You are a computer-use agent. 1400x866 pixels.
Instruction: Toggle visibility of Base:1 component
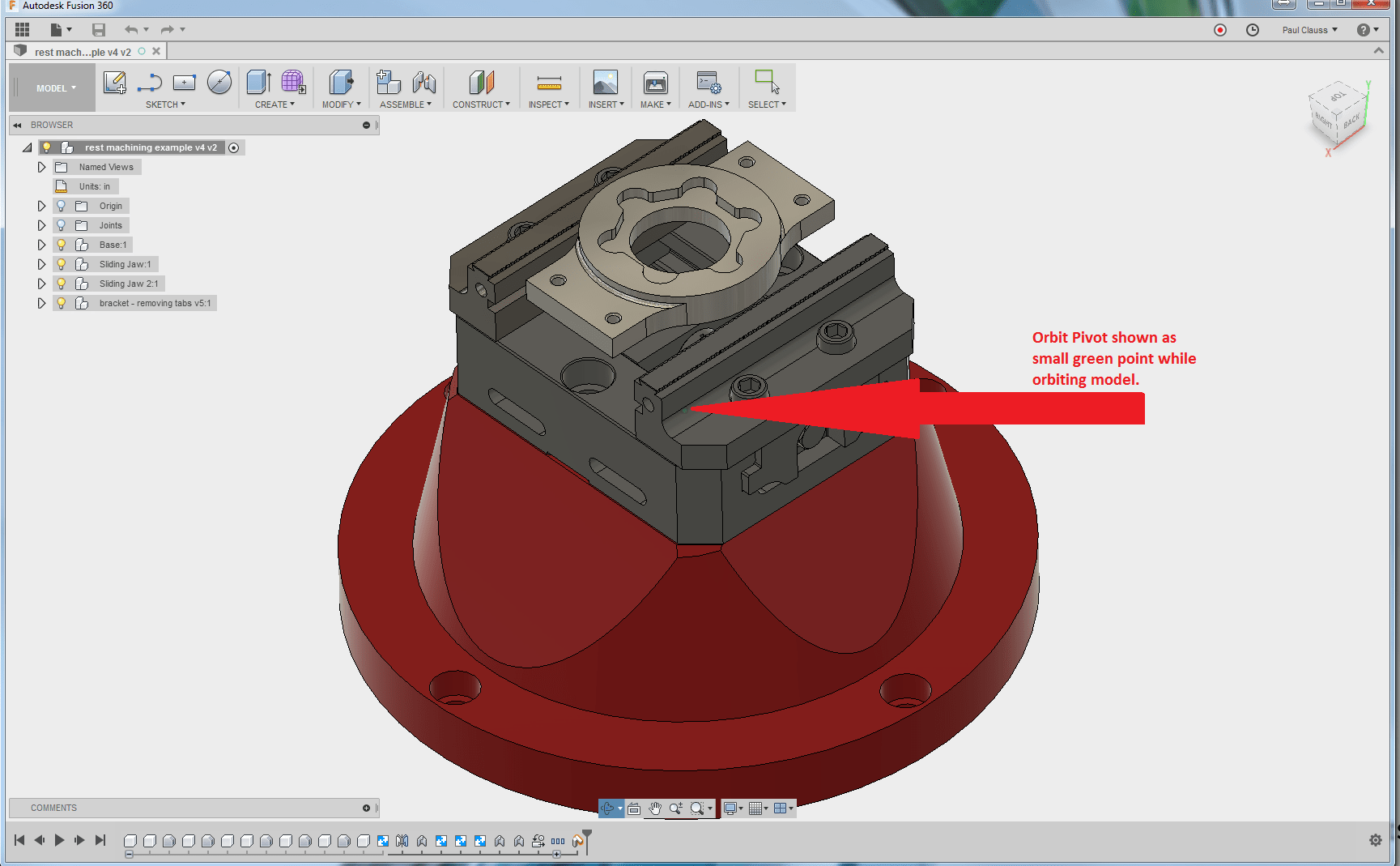(61, 244)
